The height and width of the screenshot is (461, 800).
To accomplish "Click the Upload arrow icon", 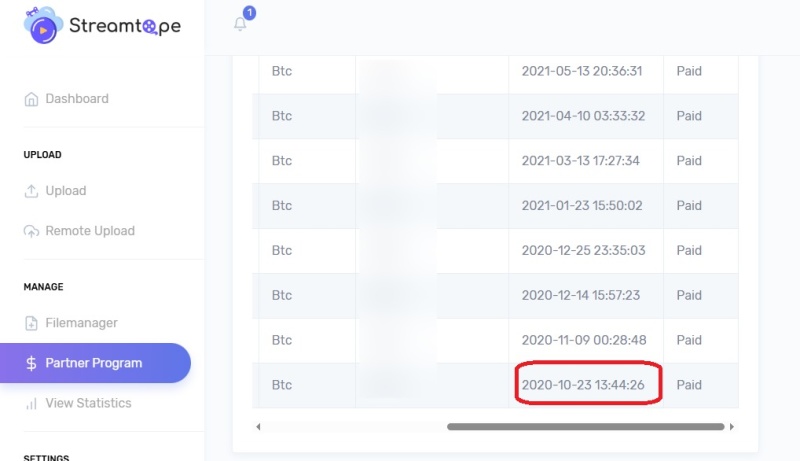I will [31, 191].
